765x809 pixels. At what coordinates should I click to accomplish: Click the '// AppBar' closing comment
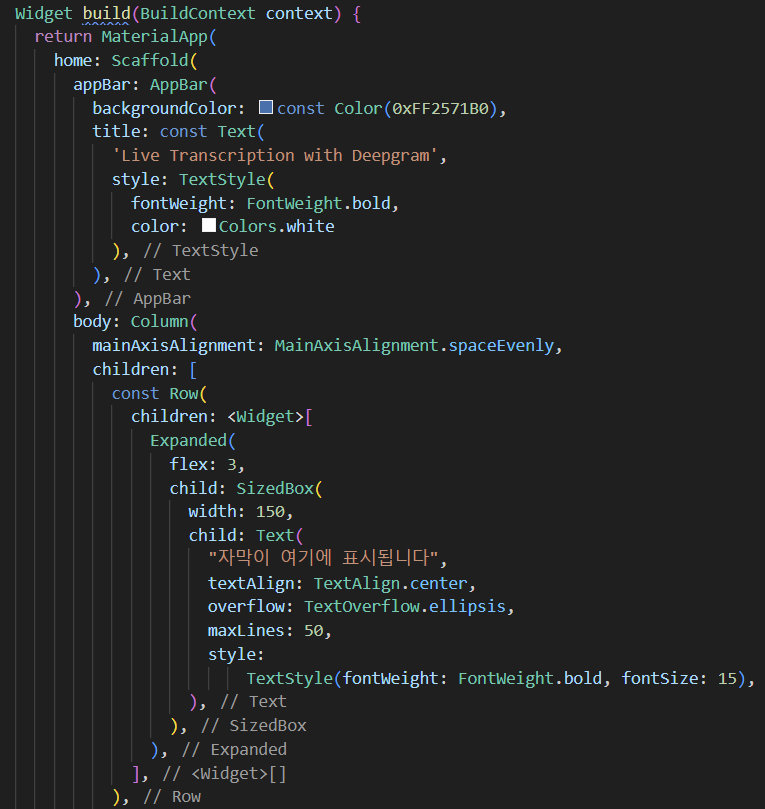(x=148, y=298)
